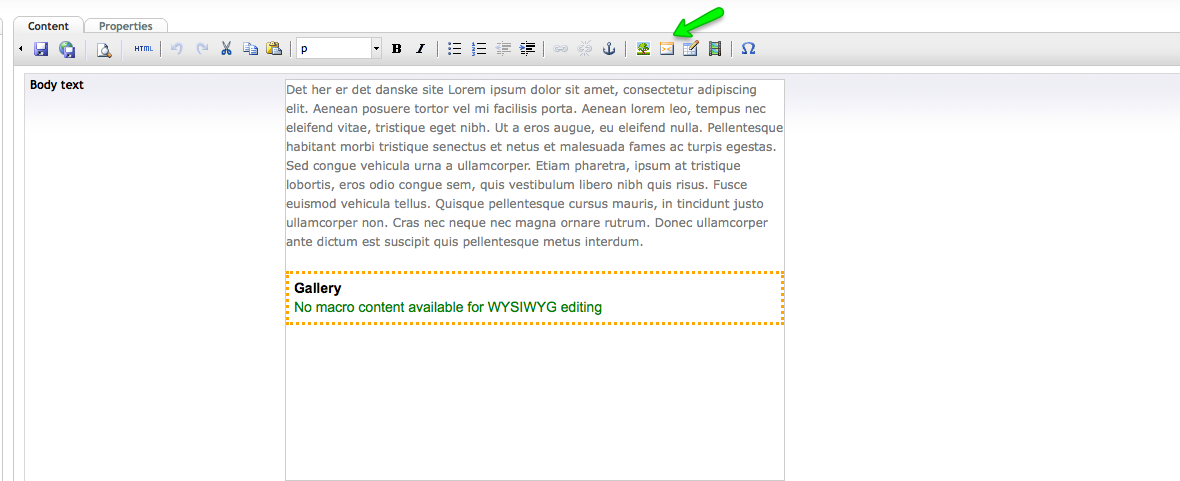Click the Insert image icon
The width and height of the screenshot is (1180, 481).
click(643, 49)
